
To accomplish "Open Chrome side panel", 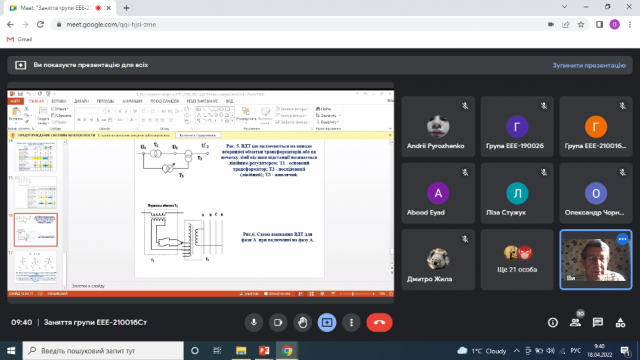I will [599, 24].
